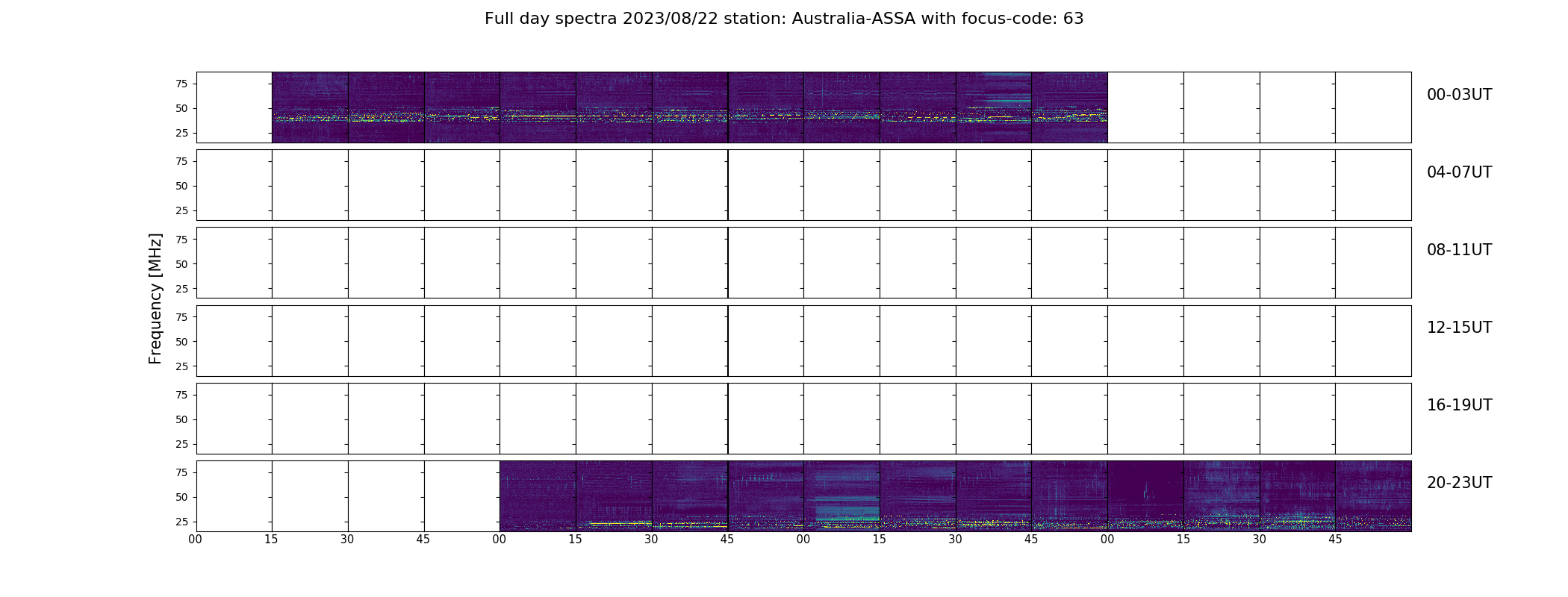Click the '50' tick label of 04-07UT row

coord(181,186)
